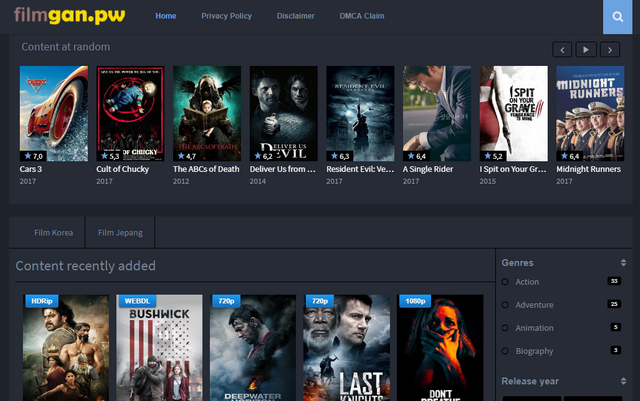Click the Action genre count 33

614,281
